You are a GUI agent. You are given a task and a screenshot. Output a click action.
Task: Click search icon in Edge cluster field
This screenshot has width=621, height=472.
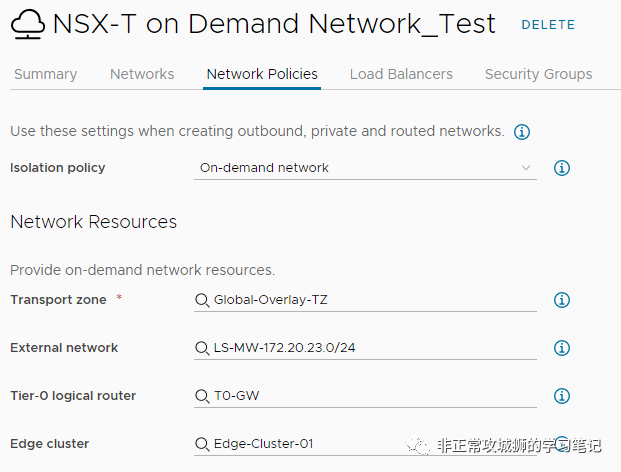click(203, 444)
